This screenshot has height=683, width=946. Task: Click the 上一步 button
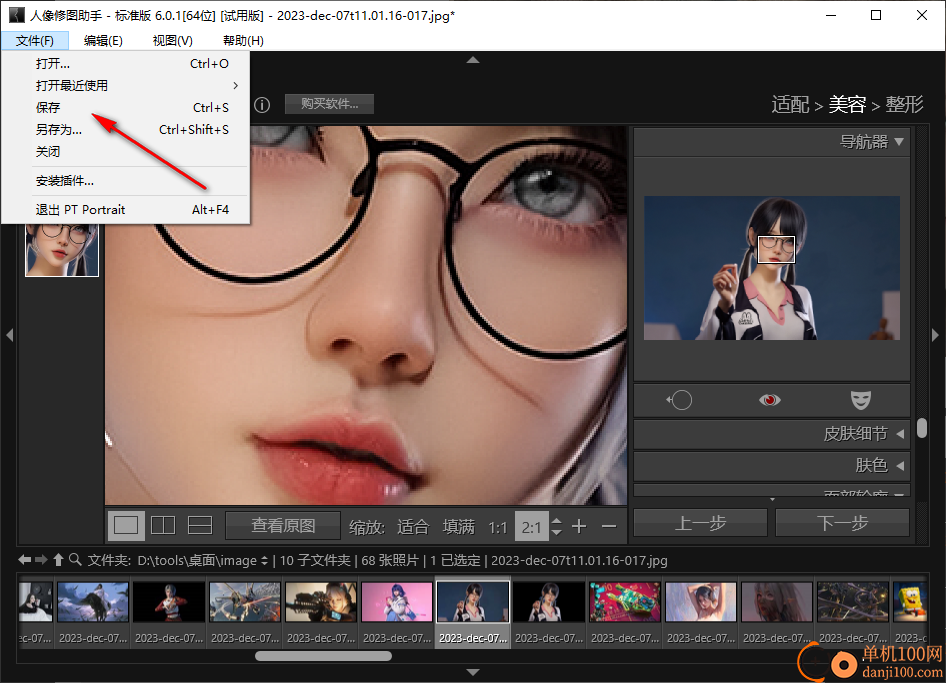coord(700,523)
